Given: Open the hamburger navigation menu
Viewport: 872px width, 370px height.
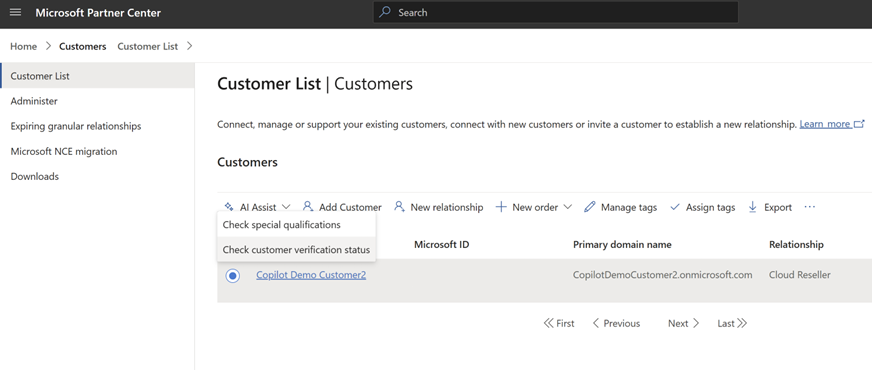Looking at the screenshot, I should click(16, 12).
